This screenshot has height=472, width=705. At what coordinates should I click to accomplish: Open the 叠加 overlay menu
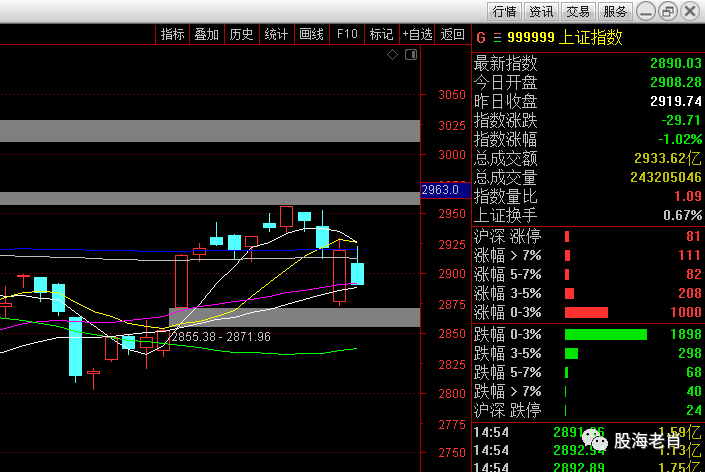point(206,34)
